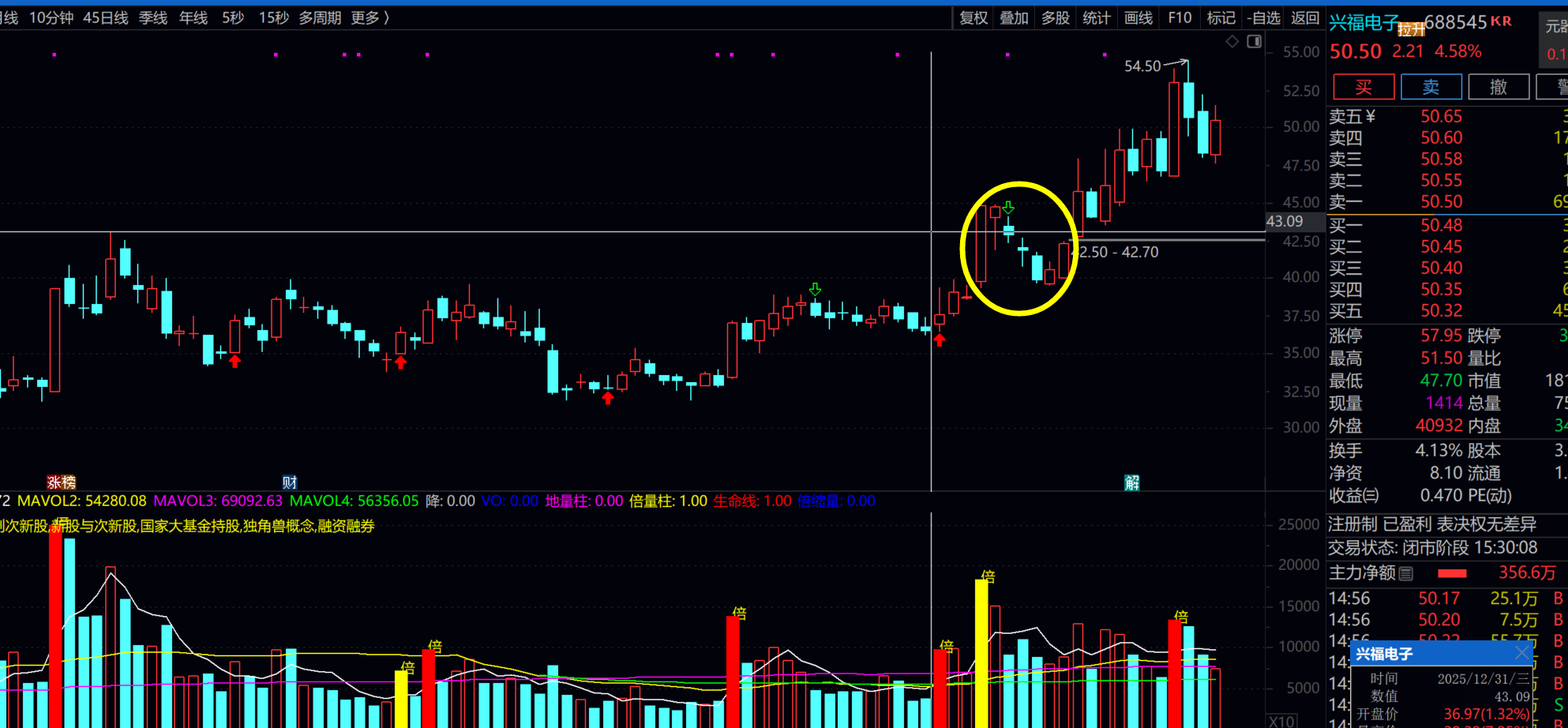Click the 财 financial report marker
Viewport: 1568px width, 728px height.
(x=290, y=482)
